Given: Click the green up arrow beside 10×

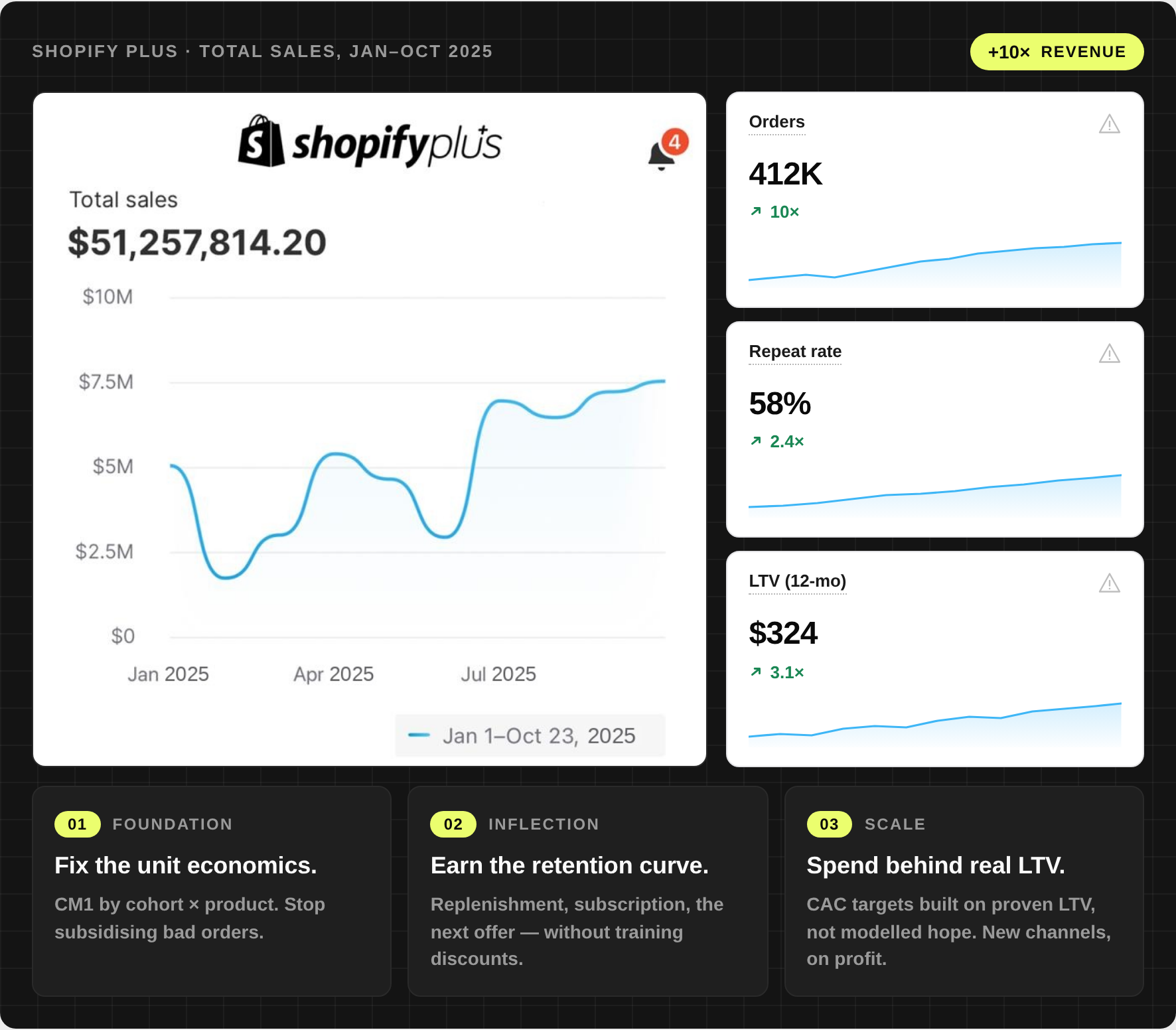Looking at the screenshot, I should (755, 212).
